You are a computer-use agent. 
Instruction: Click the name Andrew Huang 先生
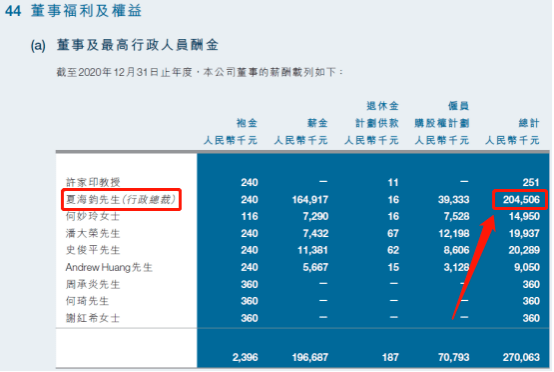pos(109,267)
